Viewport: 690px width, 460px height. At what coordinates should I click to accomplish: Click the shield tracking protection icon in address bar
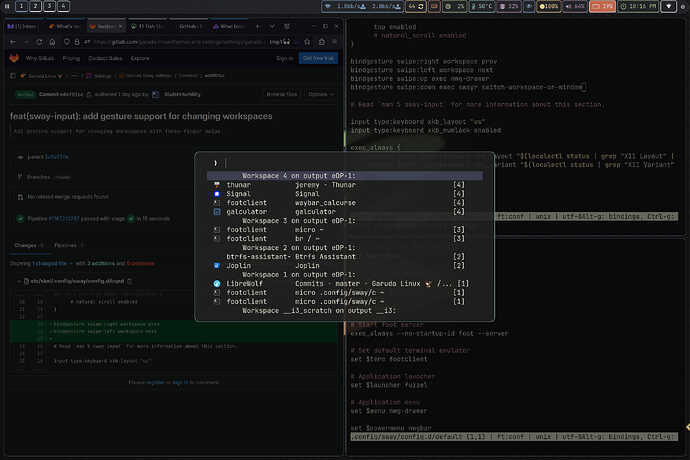66,42
